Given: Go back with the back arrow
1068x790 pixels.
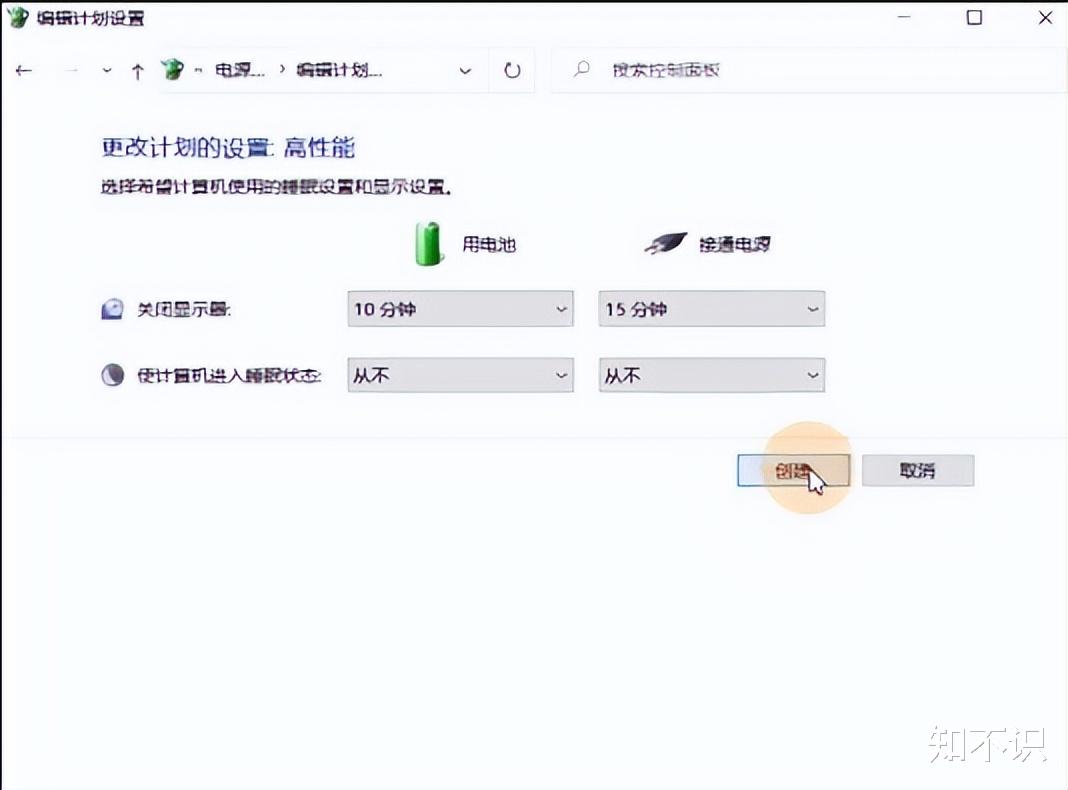Looking at the screenshot, I should pos(24,70).
